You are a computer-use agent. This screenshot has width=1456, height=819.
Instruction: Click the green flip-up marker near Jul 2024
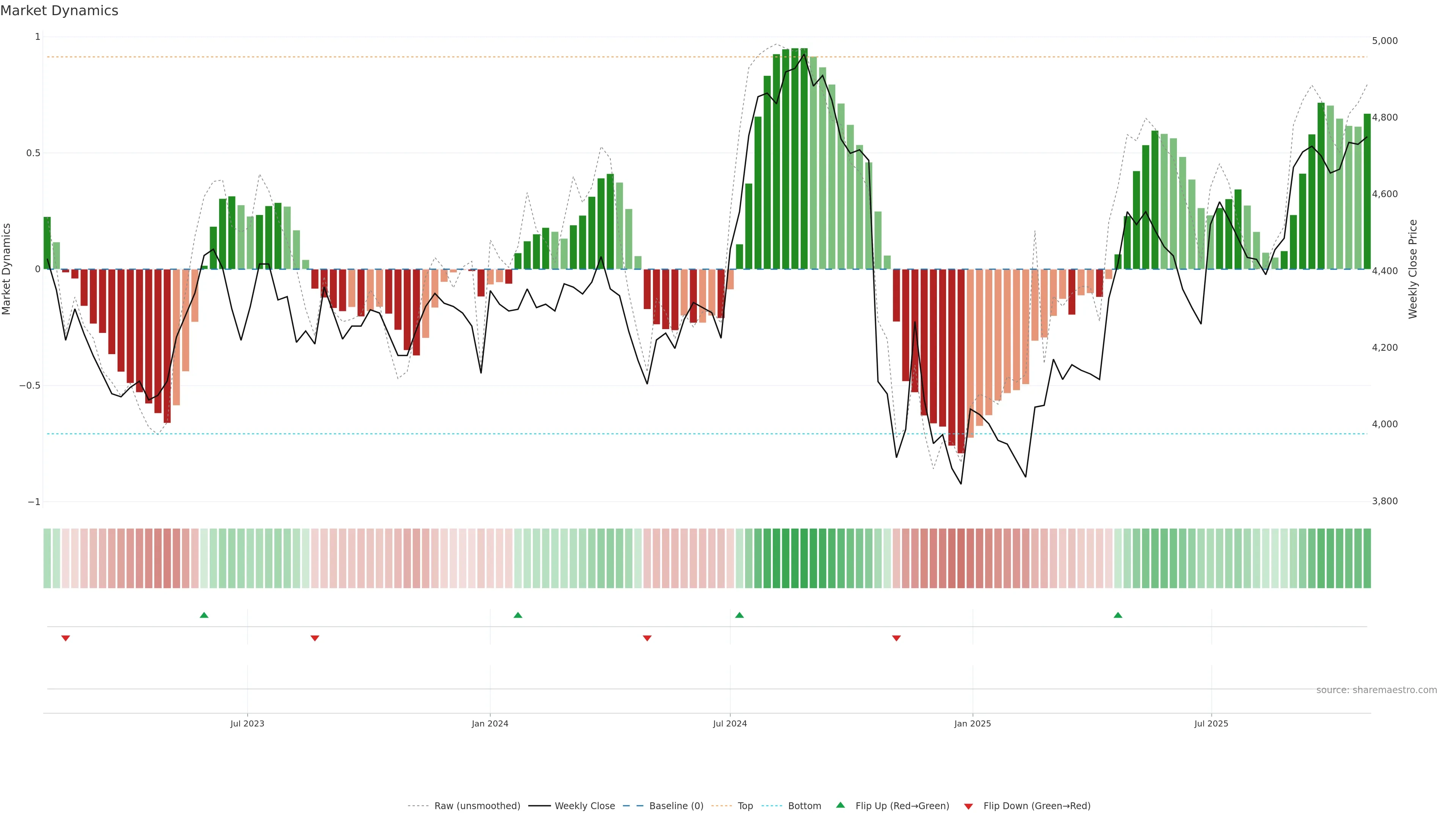(x=739, y=615)
